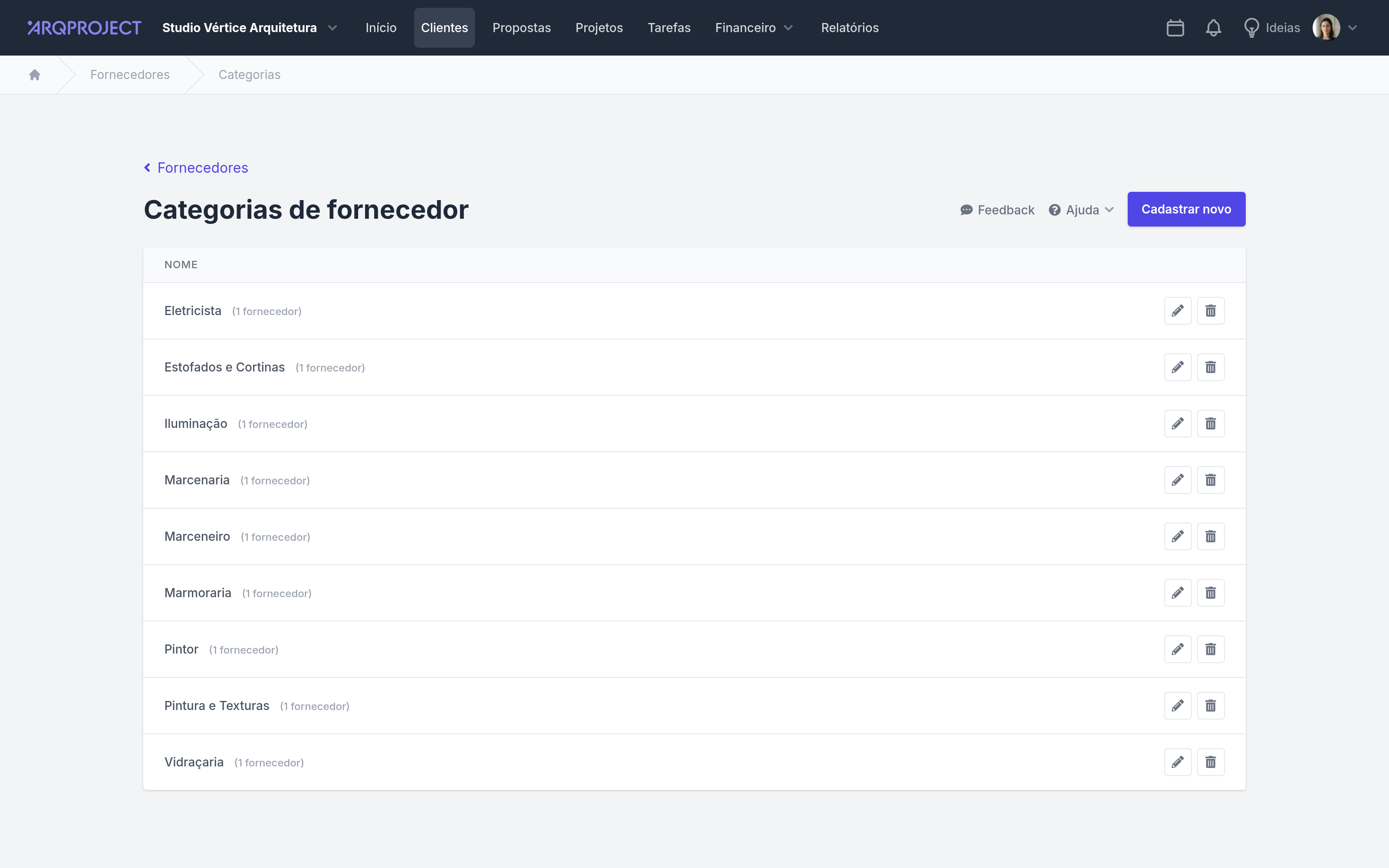Open the Relatórios tab

(x=849, y=27)
